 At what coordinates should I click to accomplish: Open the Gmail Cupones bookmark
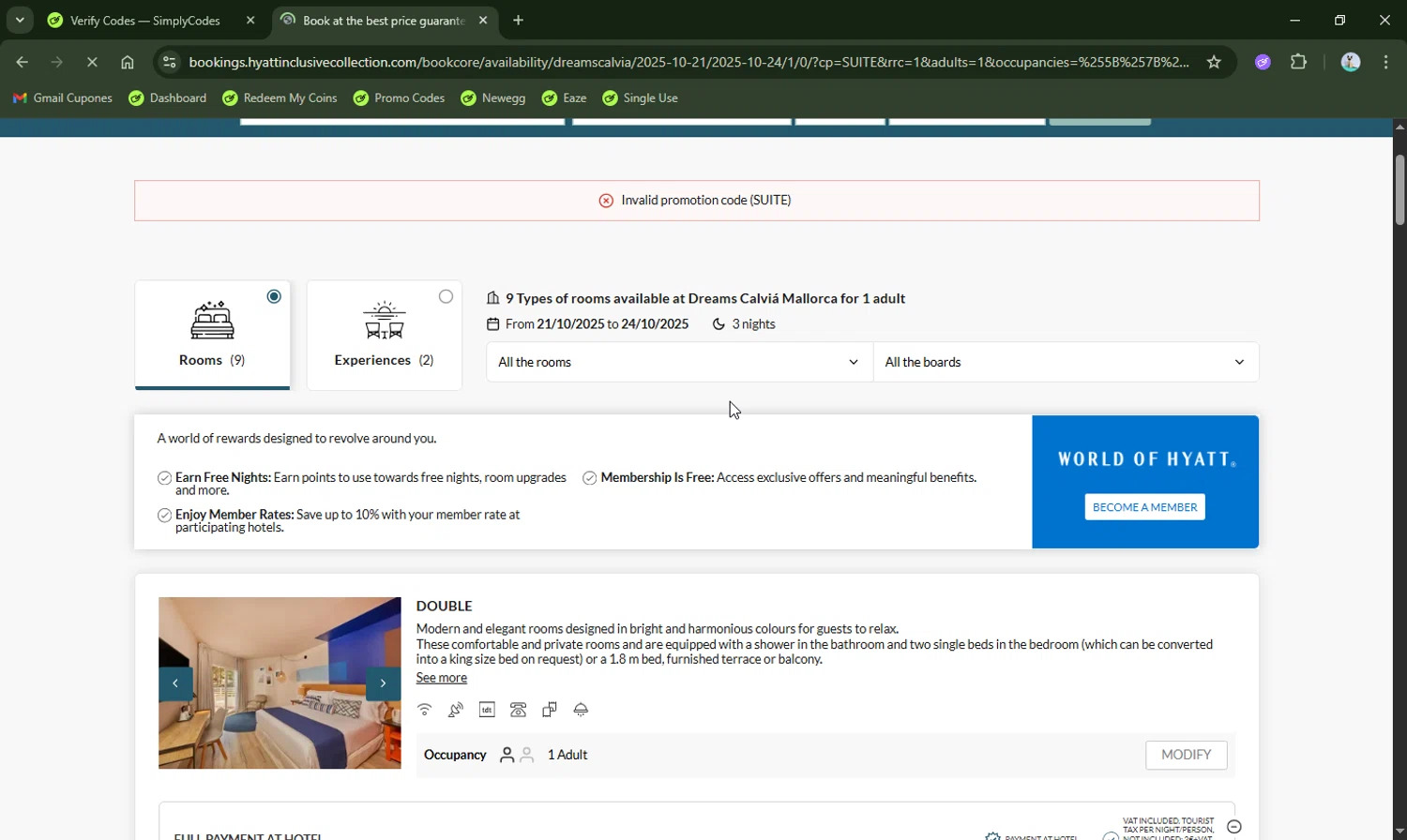coord(63,98)
